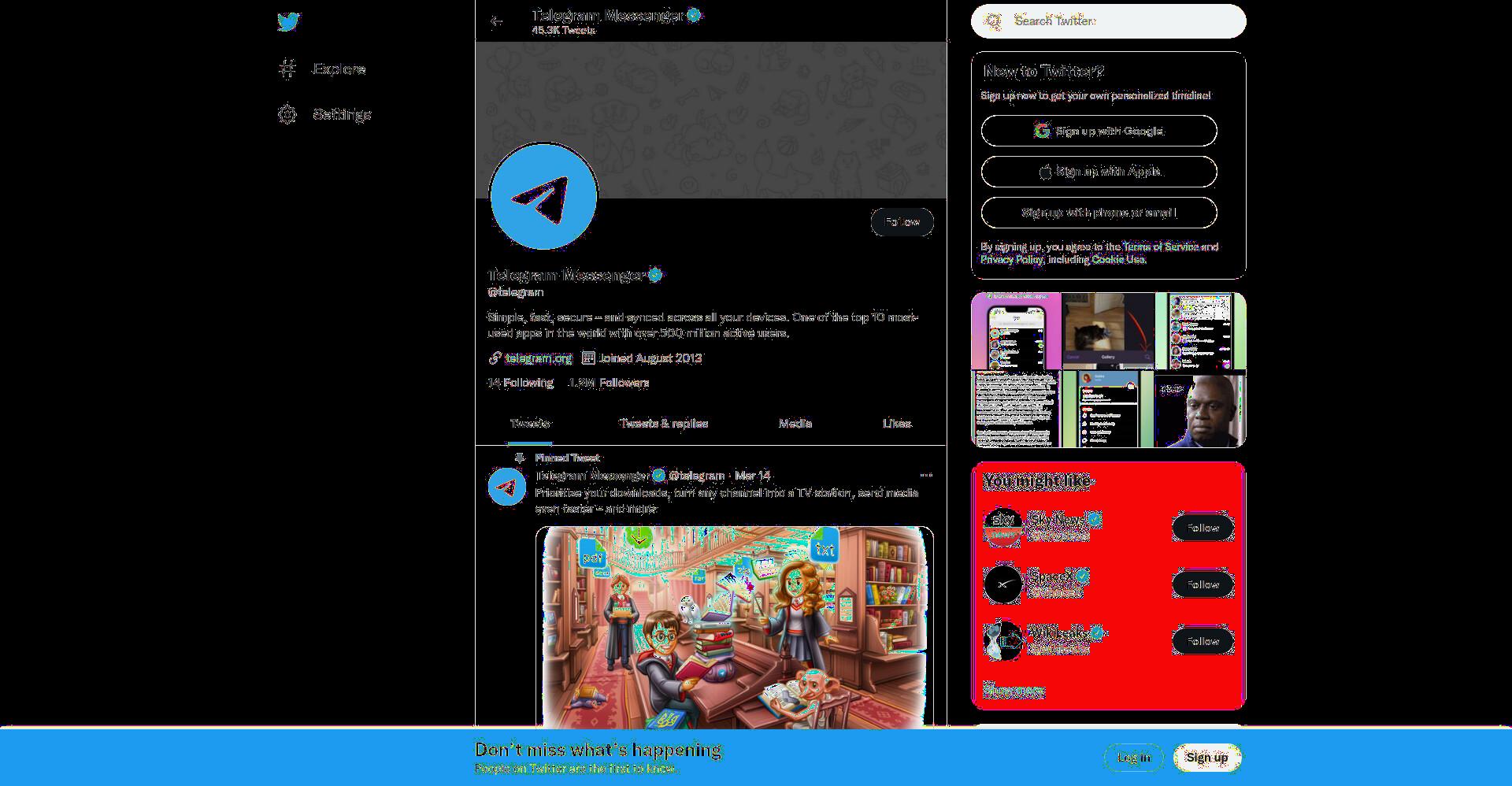Click the link icon next to telegram.org
1512x786 pixels.
click(495, 358)
